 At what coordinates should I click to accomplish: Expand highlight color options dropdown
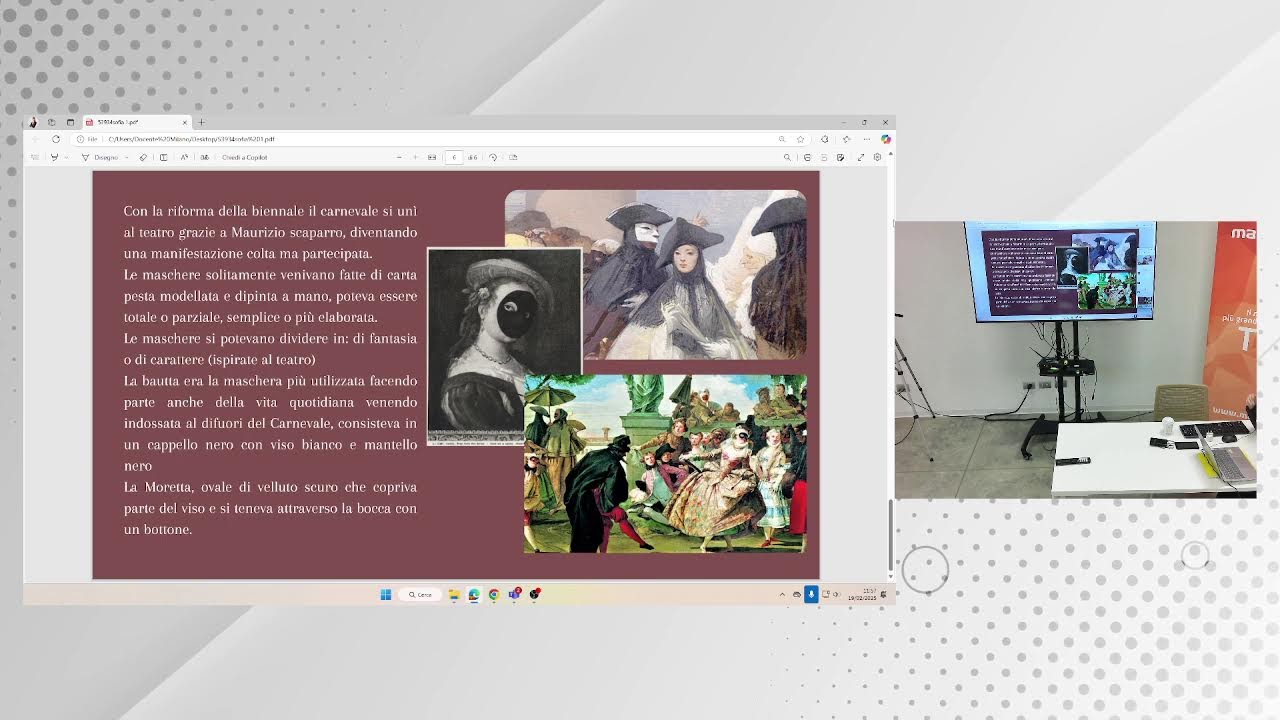(x=67, y=157)
